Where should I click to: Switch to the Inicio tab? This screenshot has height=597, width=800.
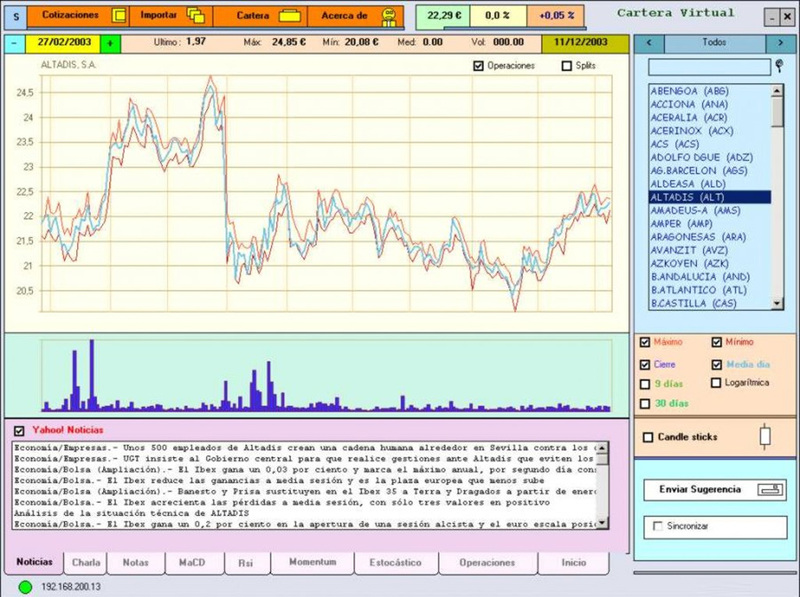[573, 563]
